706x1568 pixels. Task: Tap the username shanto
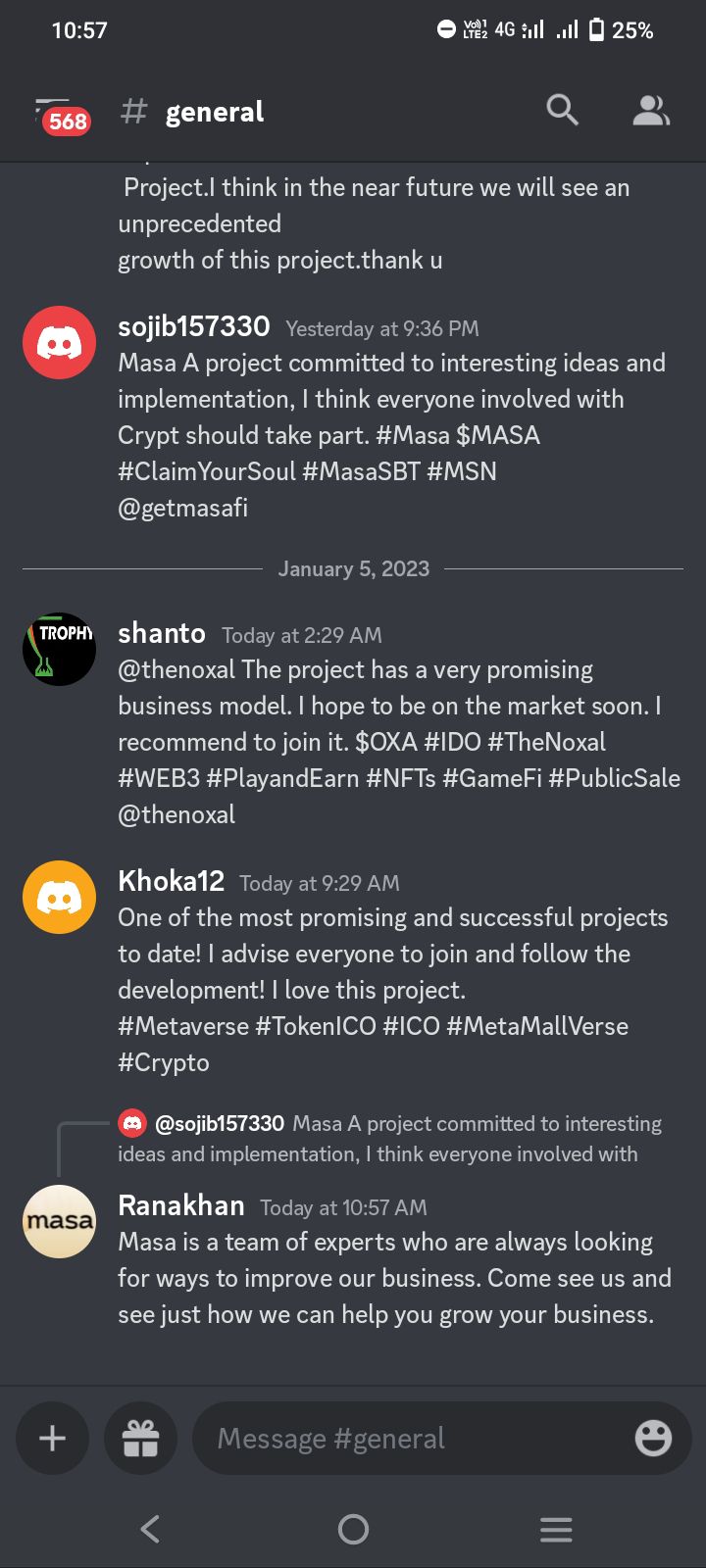tap(162, 633)
